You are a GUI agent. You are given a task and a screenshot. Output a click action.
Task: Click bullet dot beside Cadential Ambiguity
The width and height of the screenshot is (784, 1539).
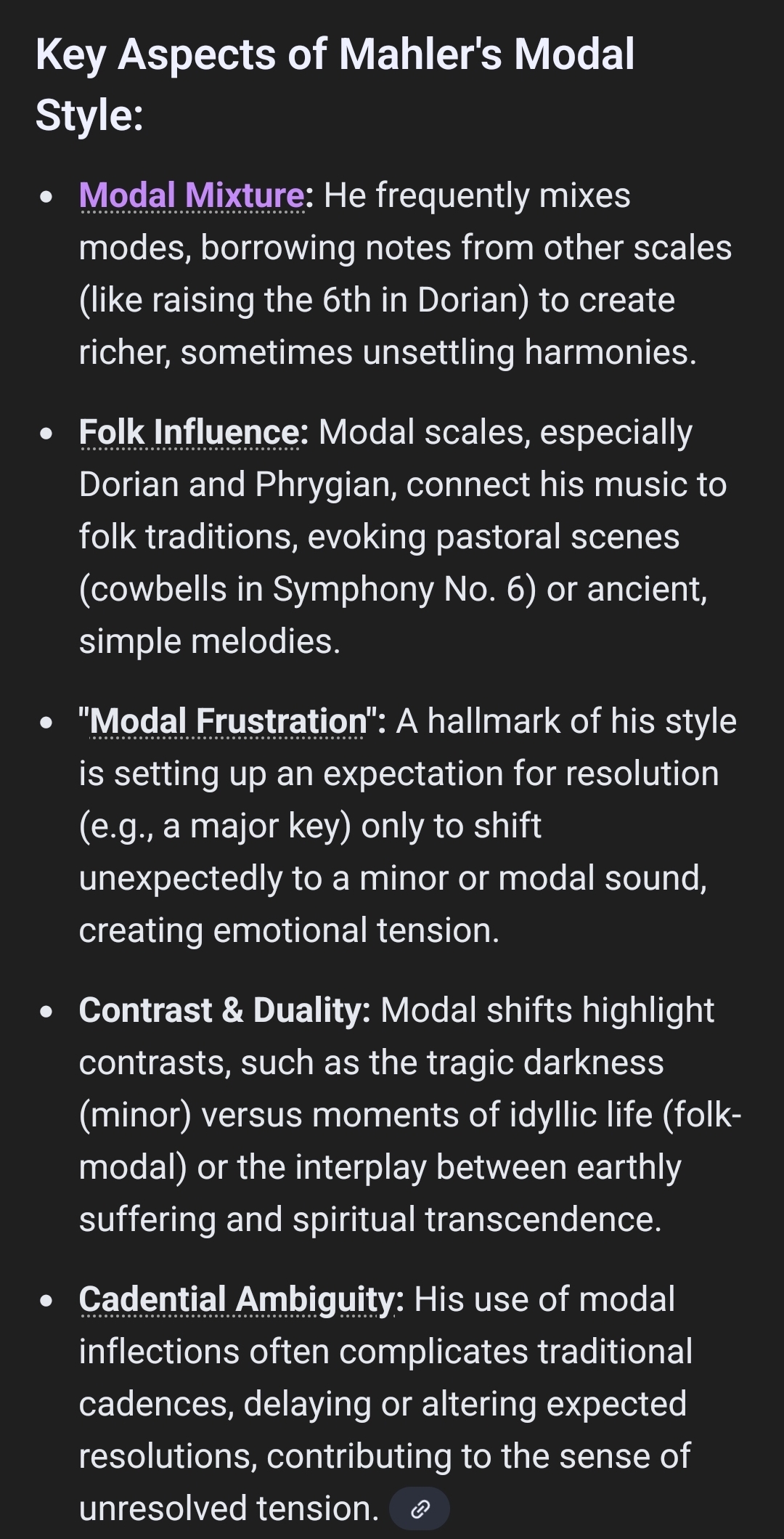(x=47, y=1301)
